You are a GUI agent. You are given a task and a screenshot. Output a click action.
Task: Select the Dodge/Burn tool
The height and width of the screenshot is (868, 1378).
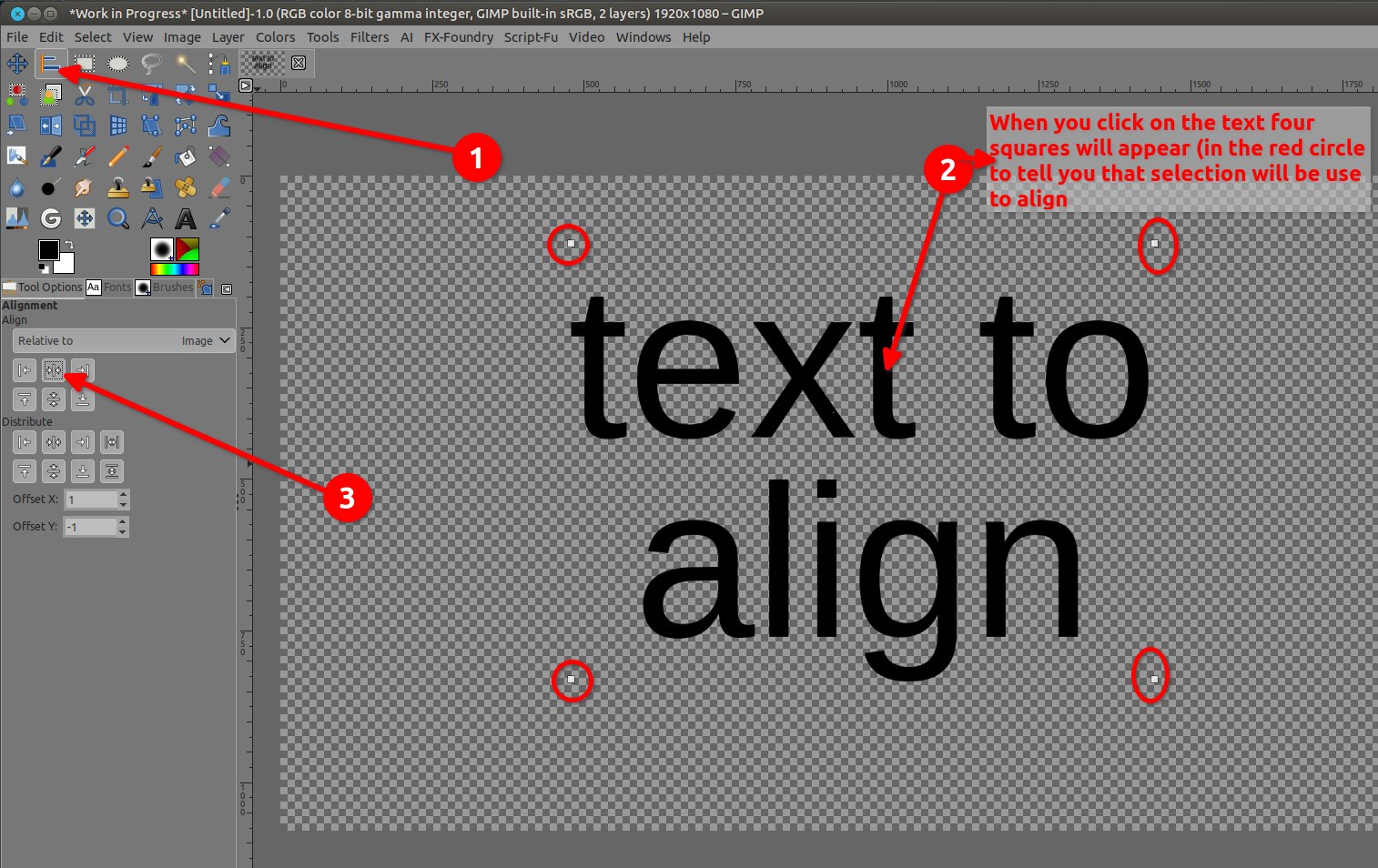tap(51, 187)
